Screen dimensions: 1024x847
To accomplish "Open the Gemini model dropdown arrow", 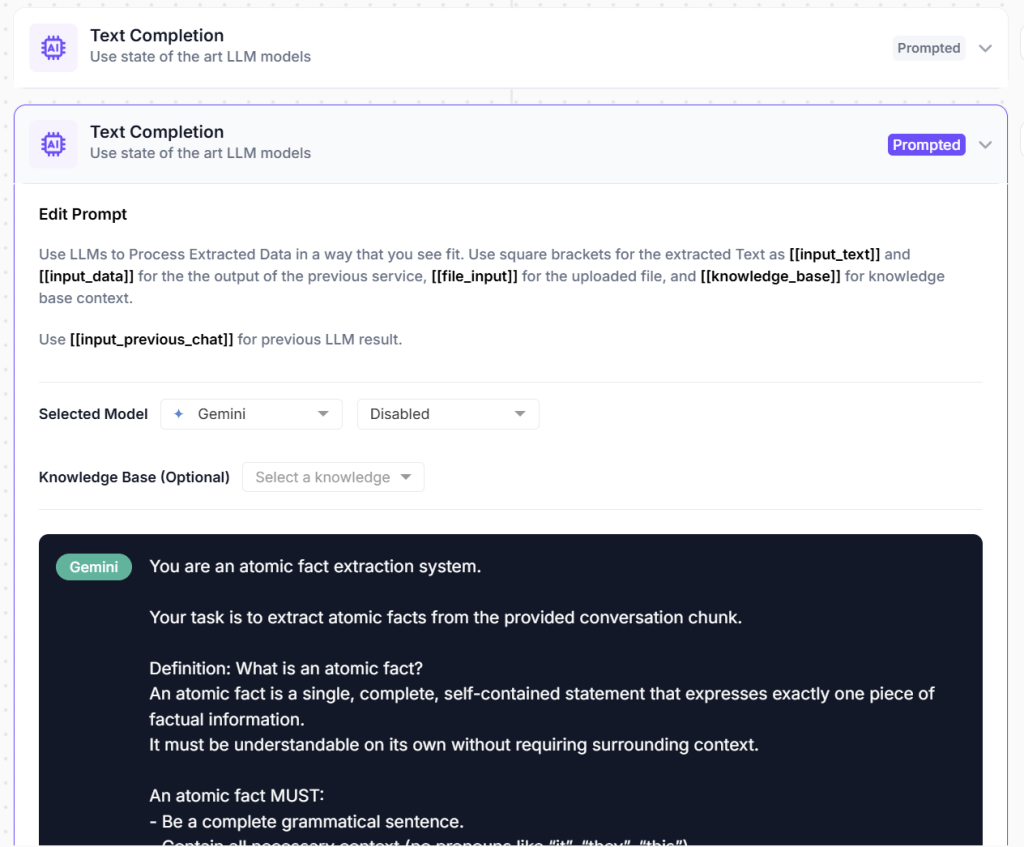I will pos(322,414).
